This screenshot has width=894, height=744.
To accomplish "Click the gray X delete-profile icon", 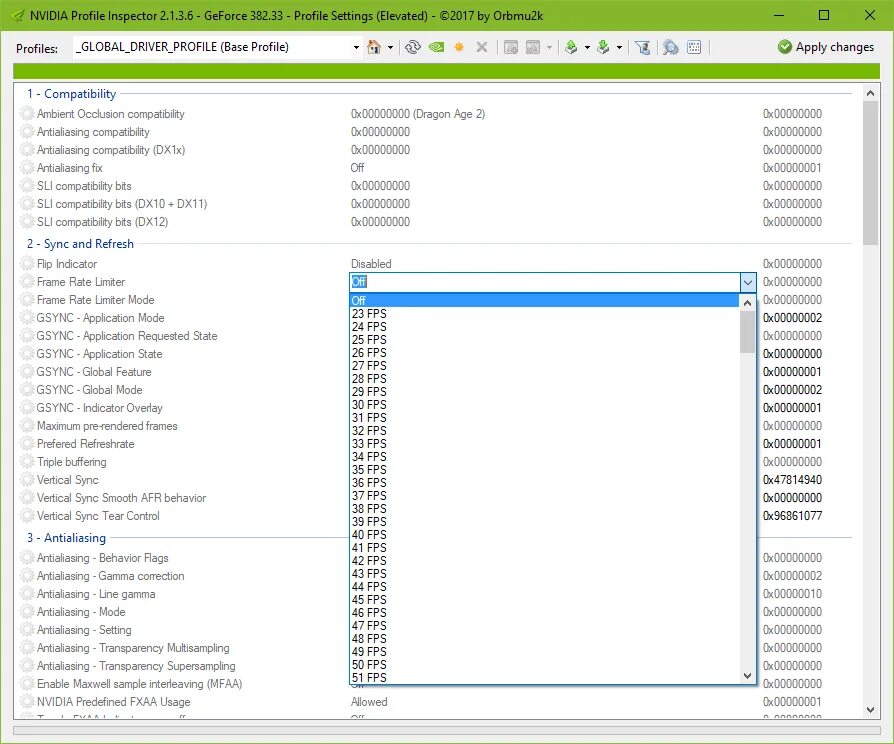I will pos(482,47).
